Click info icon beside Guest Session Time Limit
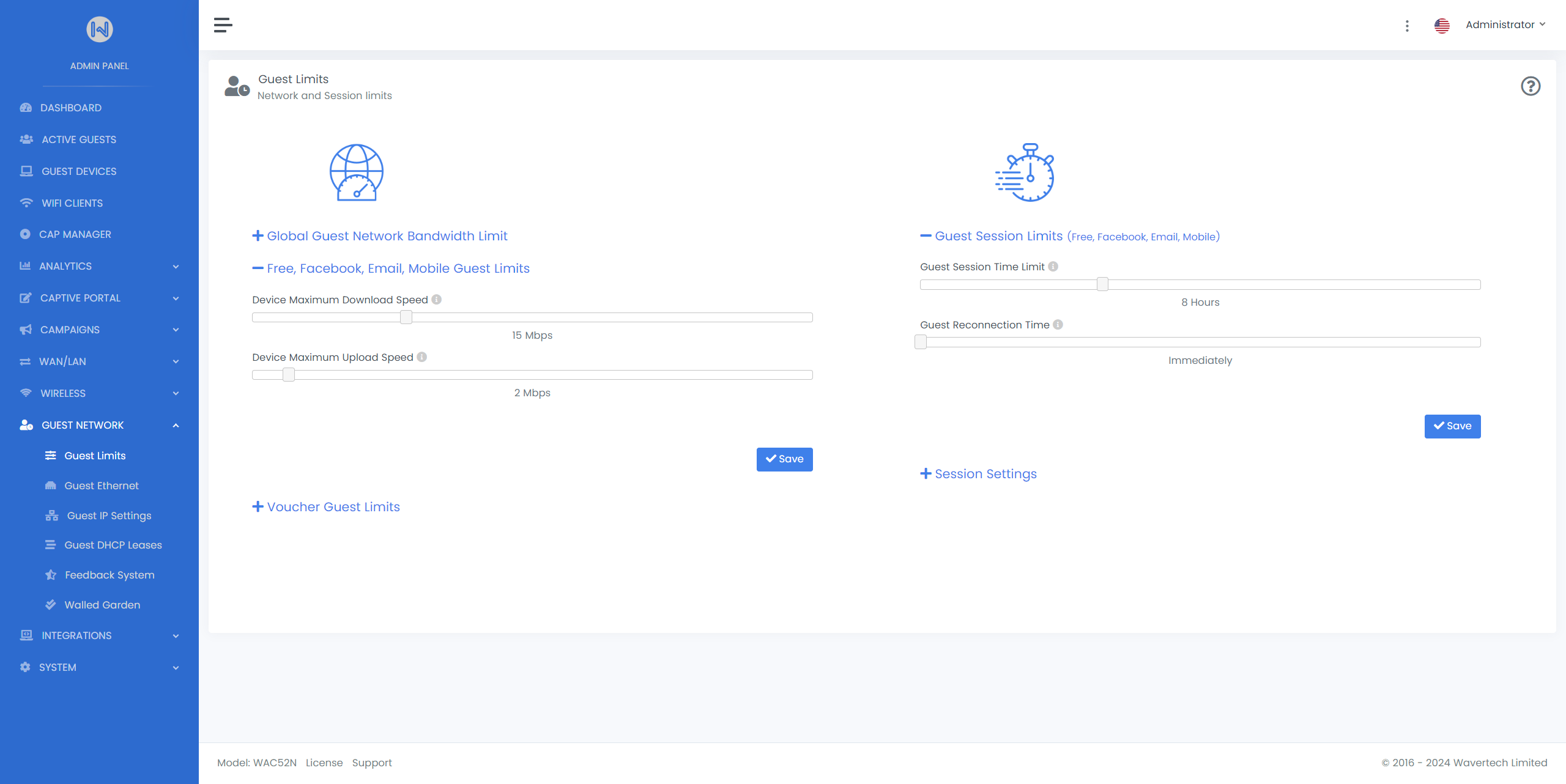Screen dimensions: 1566x784 1053,267
